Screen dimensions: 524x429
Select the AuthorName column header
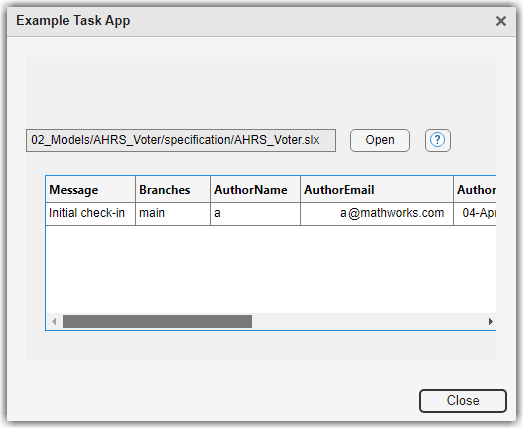click(255, 190)
